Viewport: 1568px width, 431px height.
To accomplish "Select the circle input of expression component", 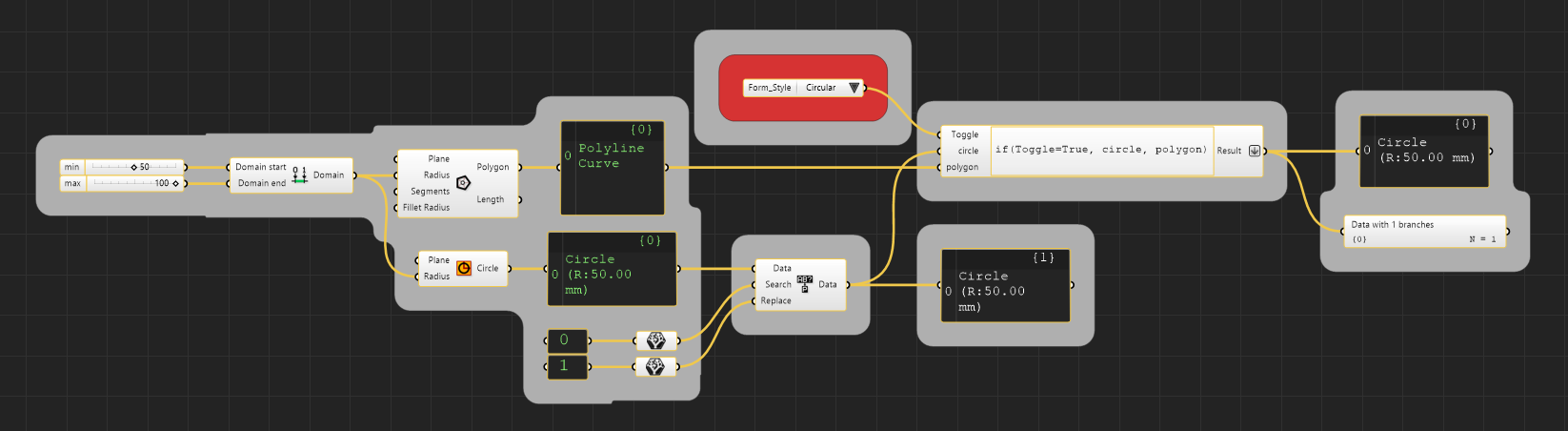I will (x=968, y=152).
